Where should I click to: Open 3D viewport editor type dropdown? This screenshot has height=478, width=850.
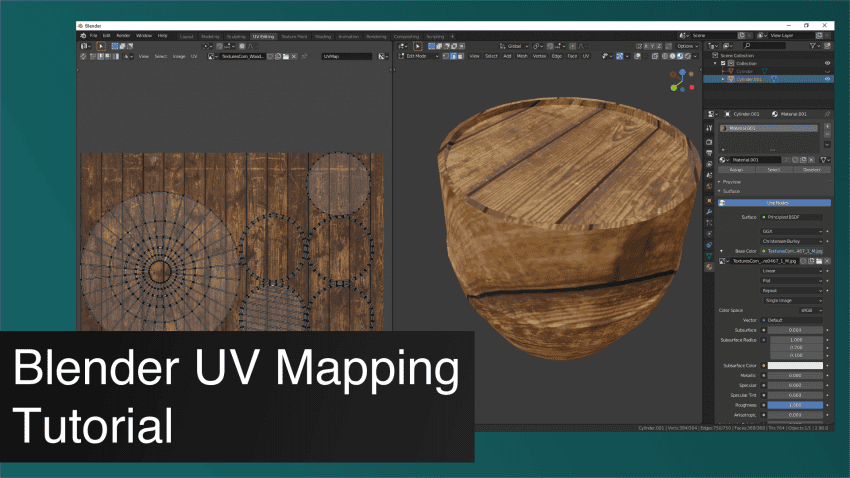[x=402, y=47]
